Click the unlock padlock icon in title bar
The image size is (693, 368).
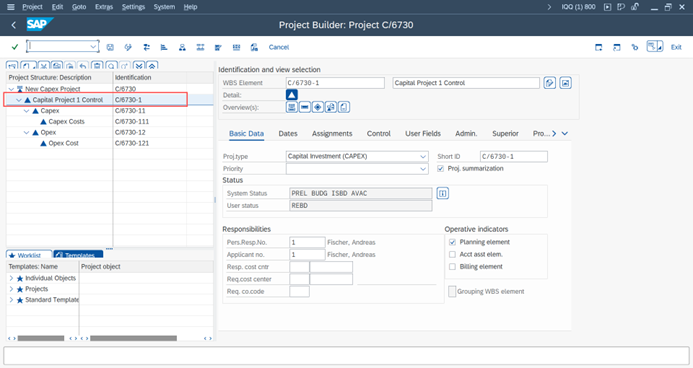point(635,7)
